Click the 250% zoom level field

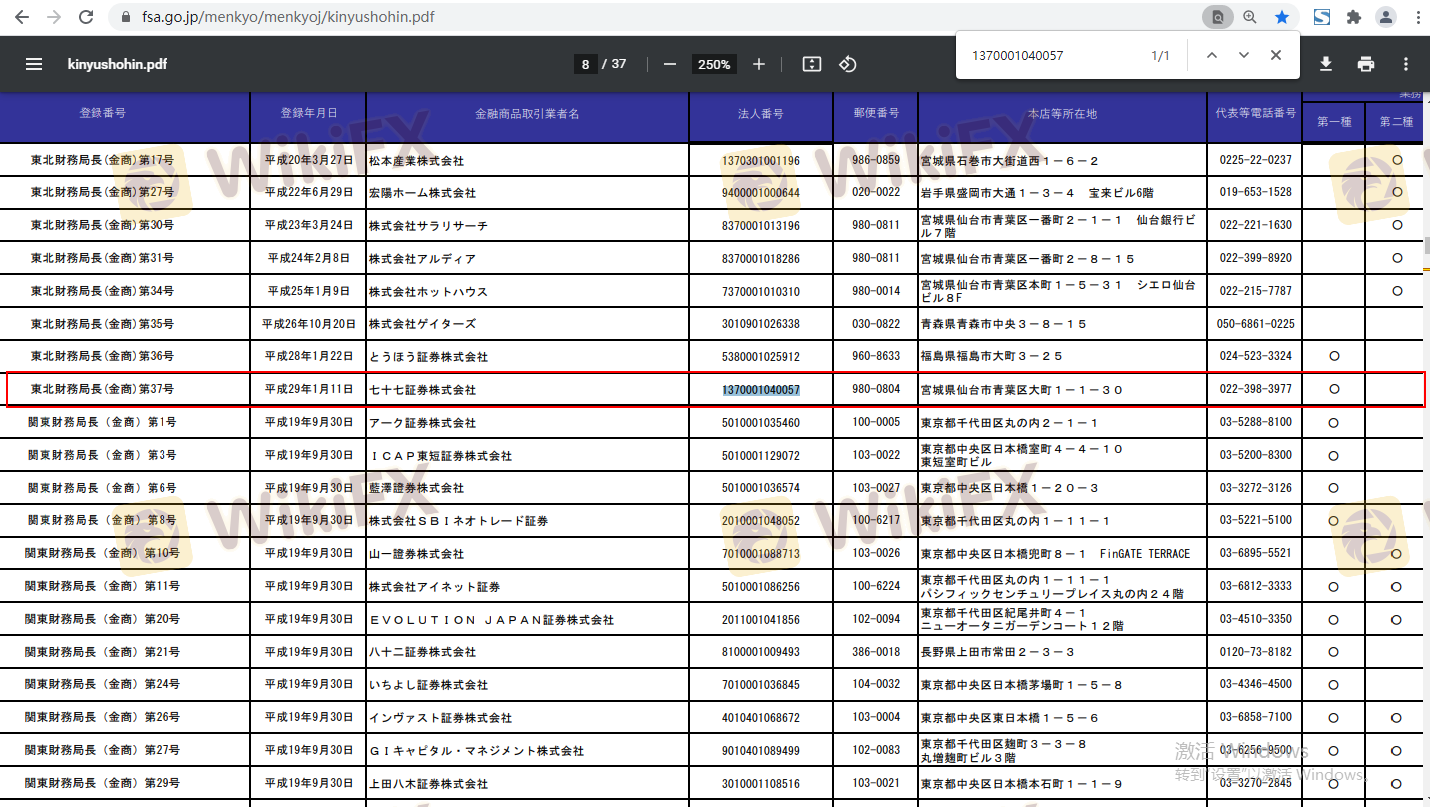point(714,64)
